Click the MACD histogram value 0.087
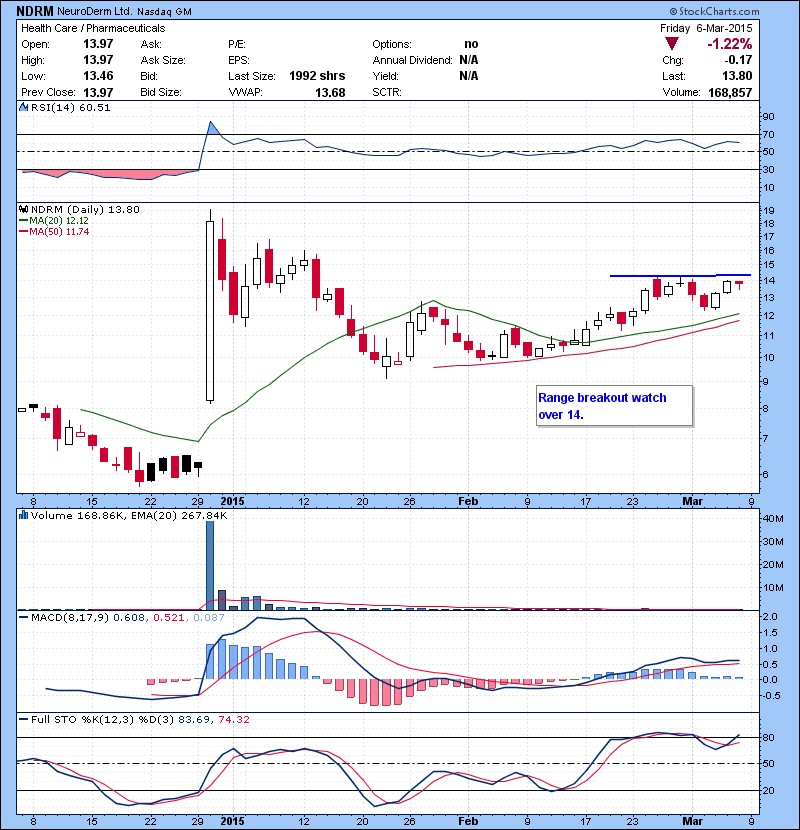The width and height of the screenshot is (800, 830). coord(209,617)
